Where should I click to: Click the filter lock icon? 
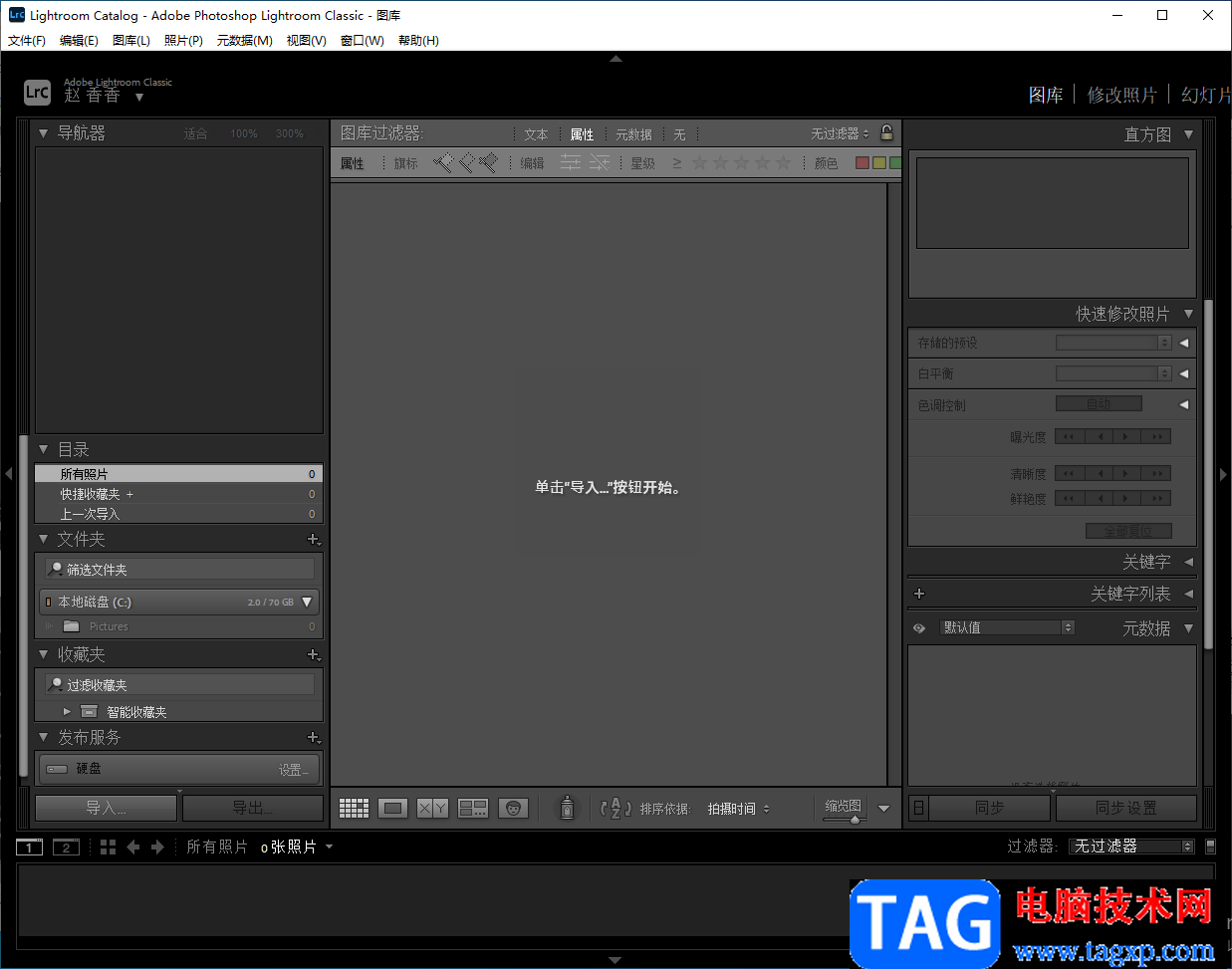[886, 132]
